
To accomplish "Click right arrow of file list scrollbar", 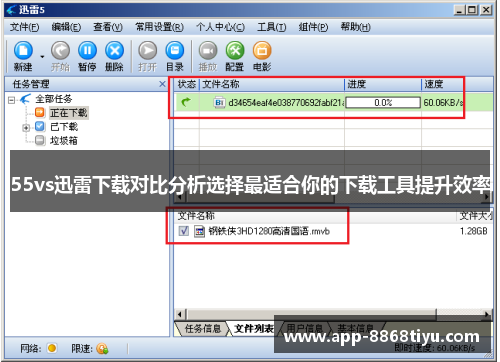I will (x=487, y=314).
